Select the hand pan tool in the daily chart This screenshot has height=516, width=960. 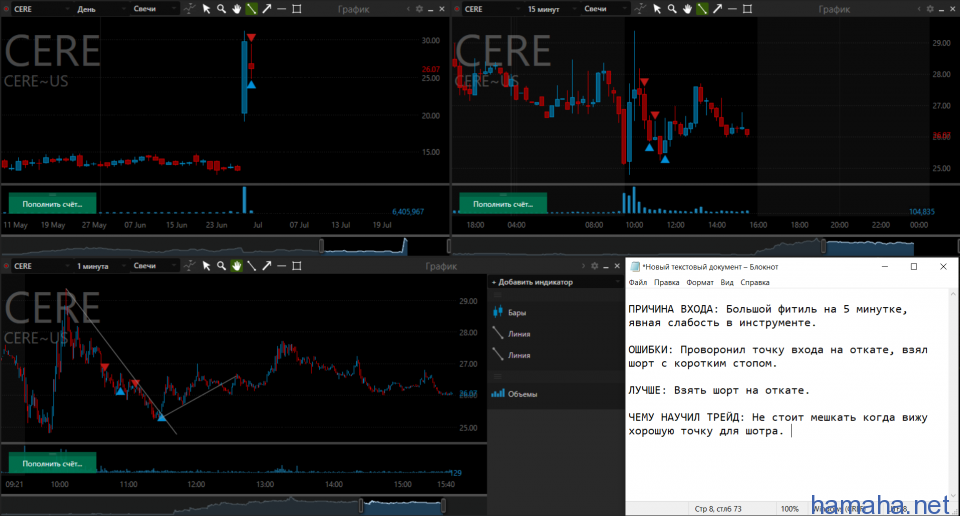pos(236,9)
